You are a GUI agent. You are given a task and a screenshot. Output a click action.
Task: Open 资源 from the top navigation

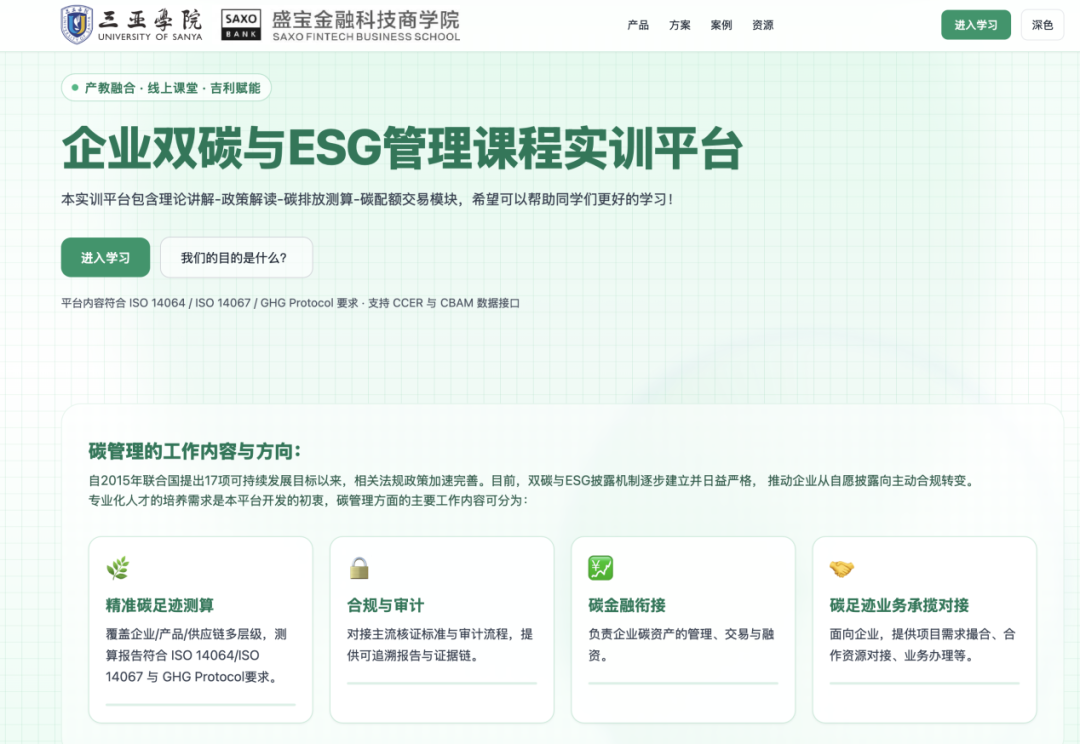763,25
